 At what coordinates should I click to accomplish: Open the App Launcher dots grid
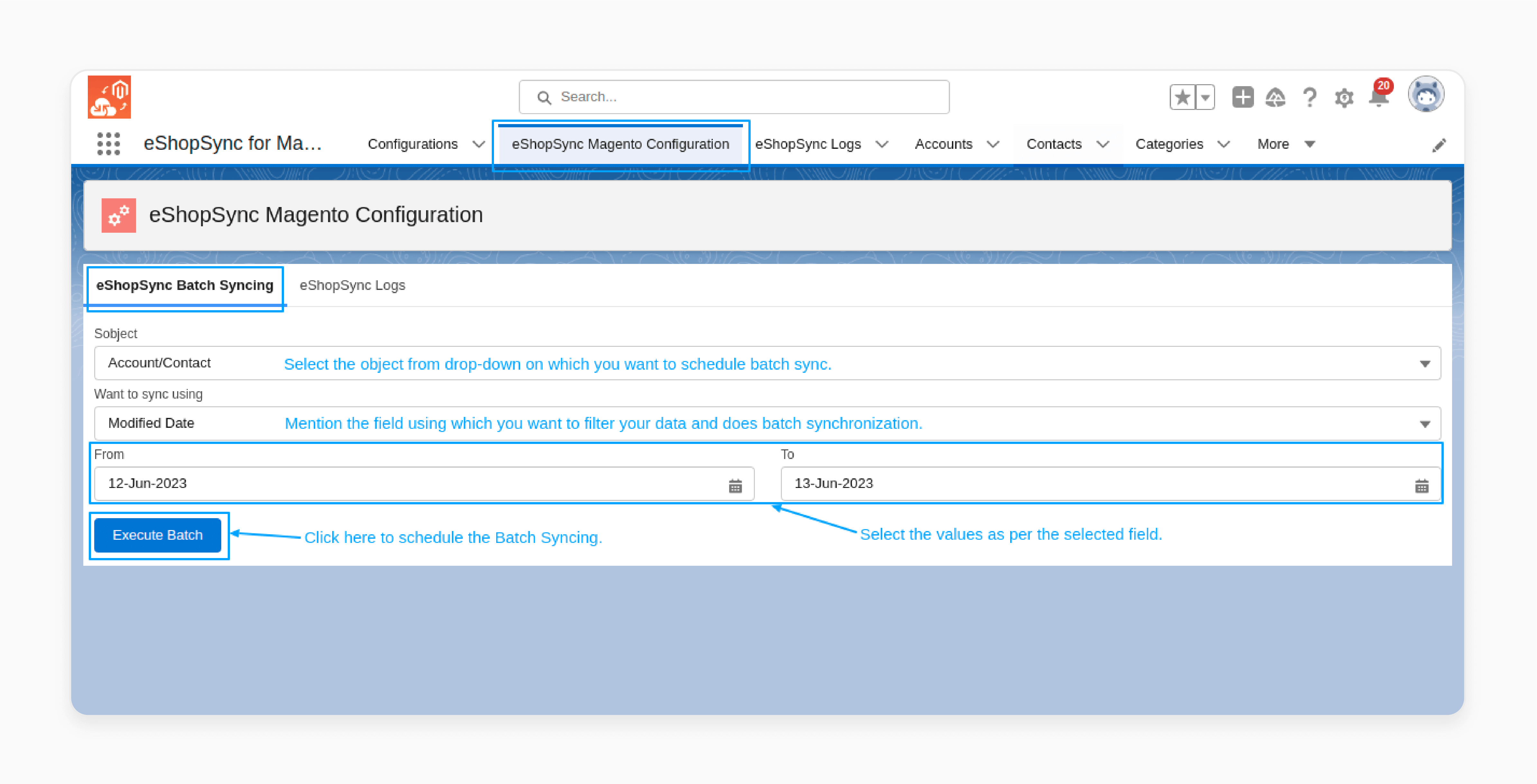coord(109,144)
